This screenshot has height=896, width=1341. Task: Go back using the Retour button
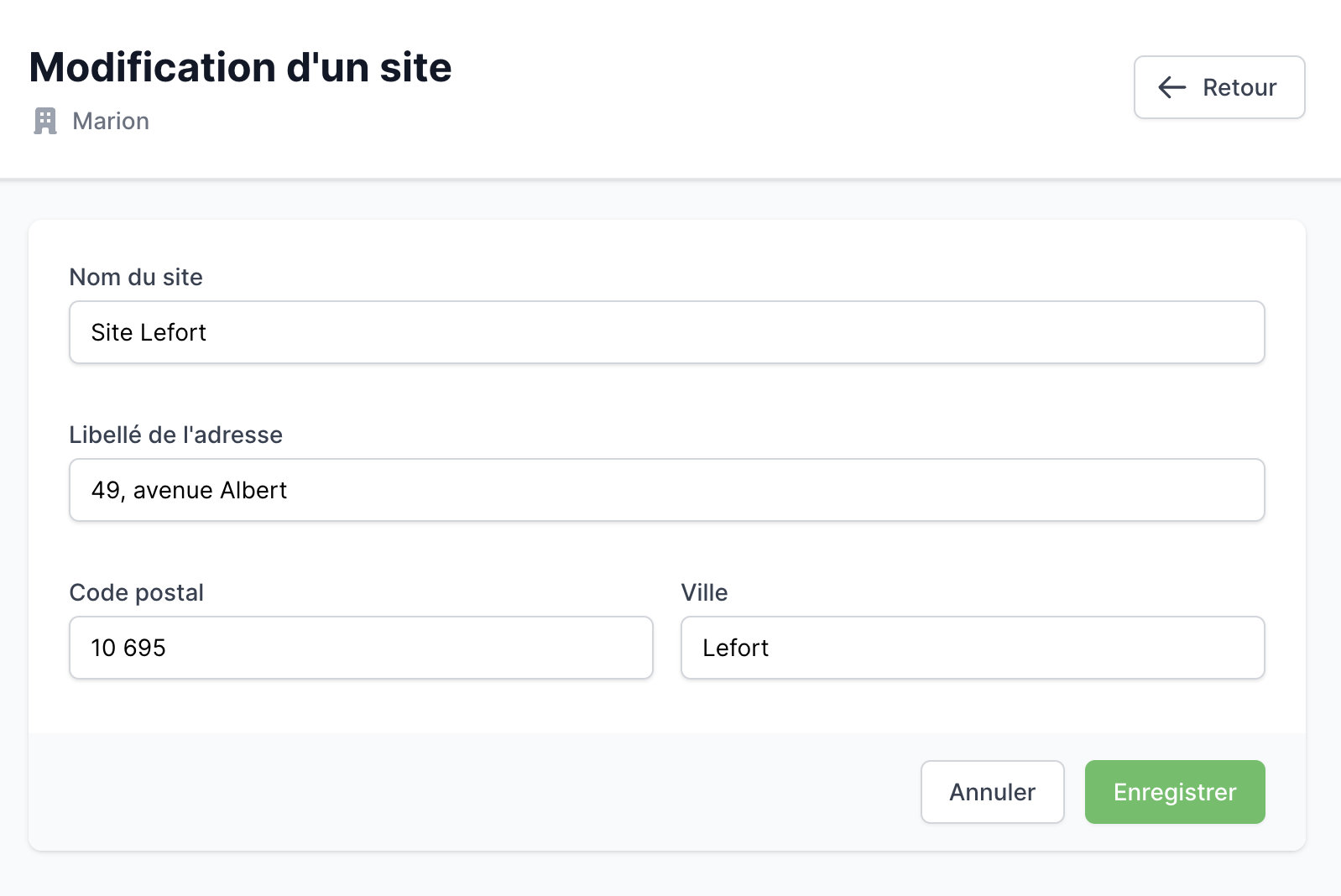point(1219,87)
